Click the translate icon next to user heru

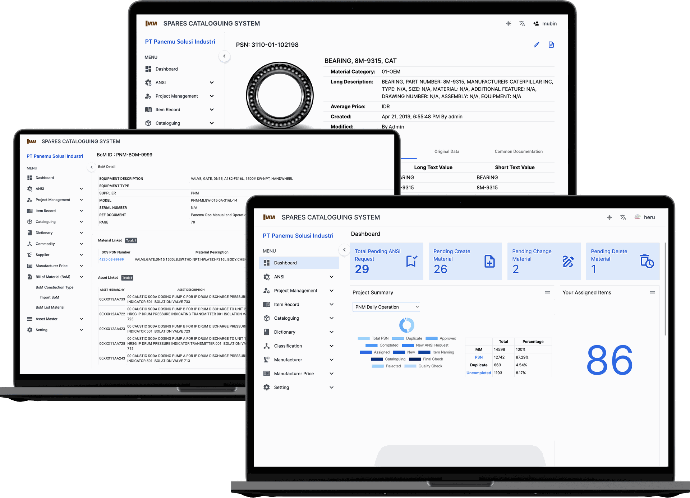(x=622, y=217)
